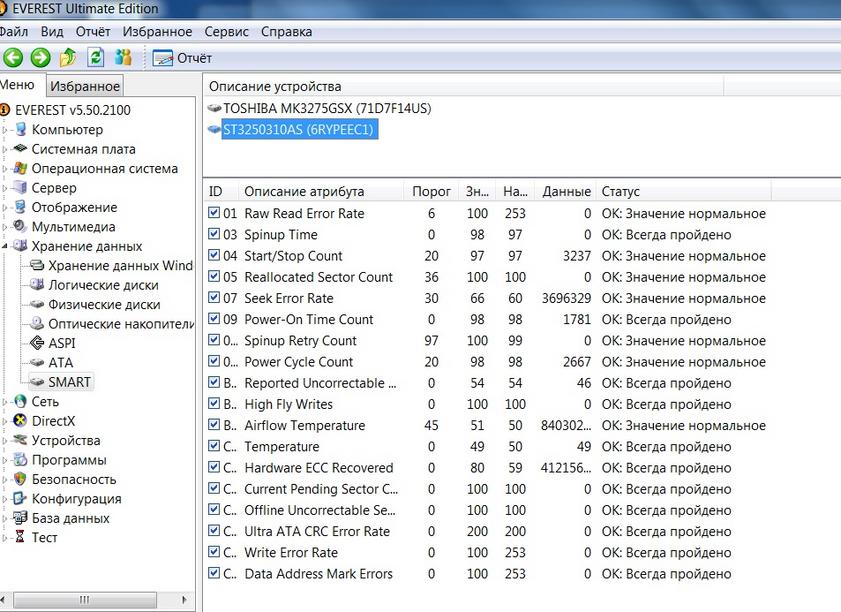The height and width of the screenshot is (612, 841).
Task: Click the green Back arrow button
Action: click(13, 57)
